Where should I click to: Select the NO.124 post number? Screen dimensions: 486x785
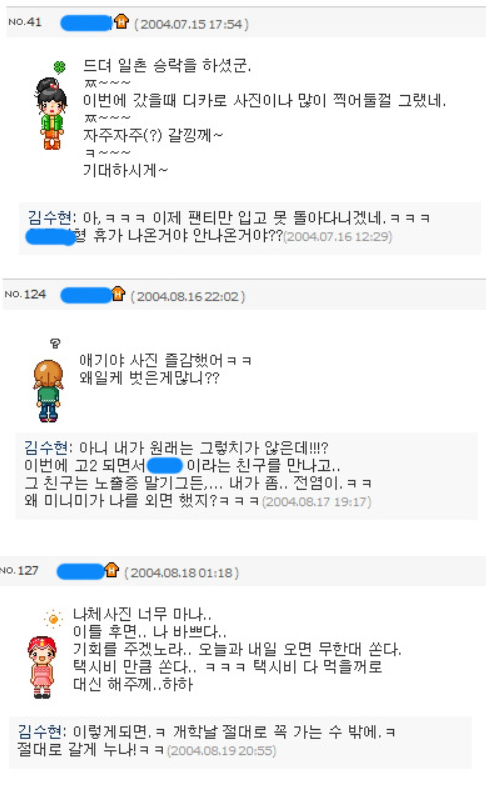(x=25, y=294)
